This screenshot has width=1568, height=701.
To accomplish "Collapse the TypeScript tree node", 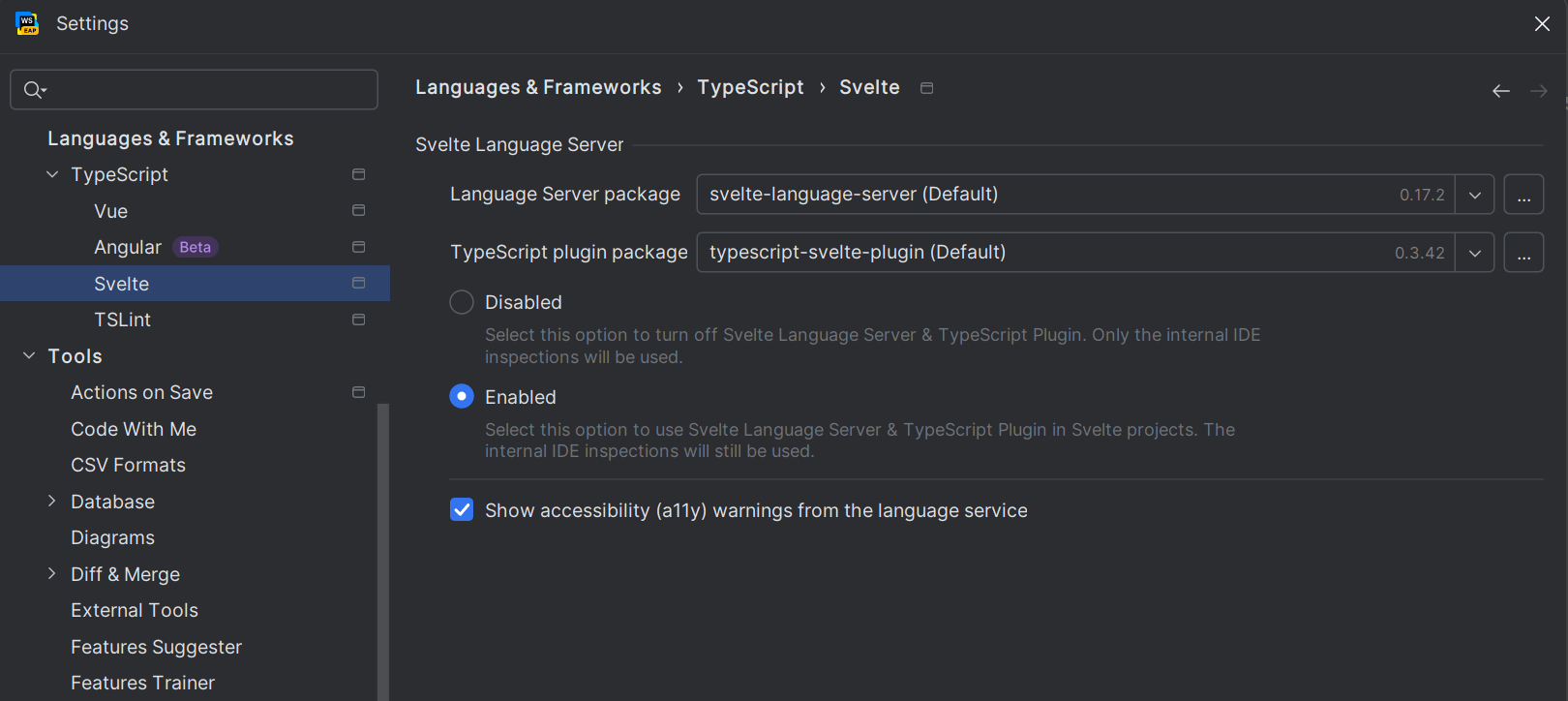I will point(52,174).
